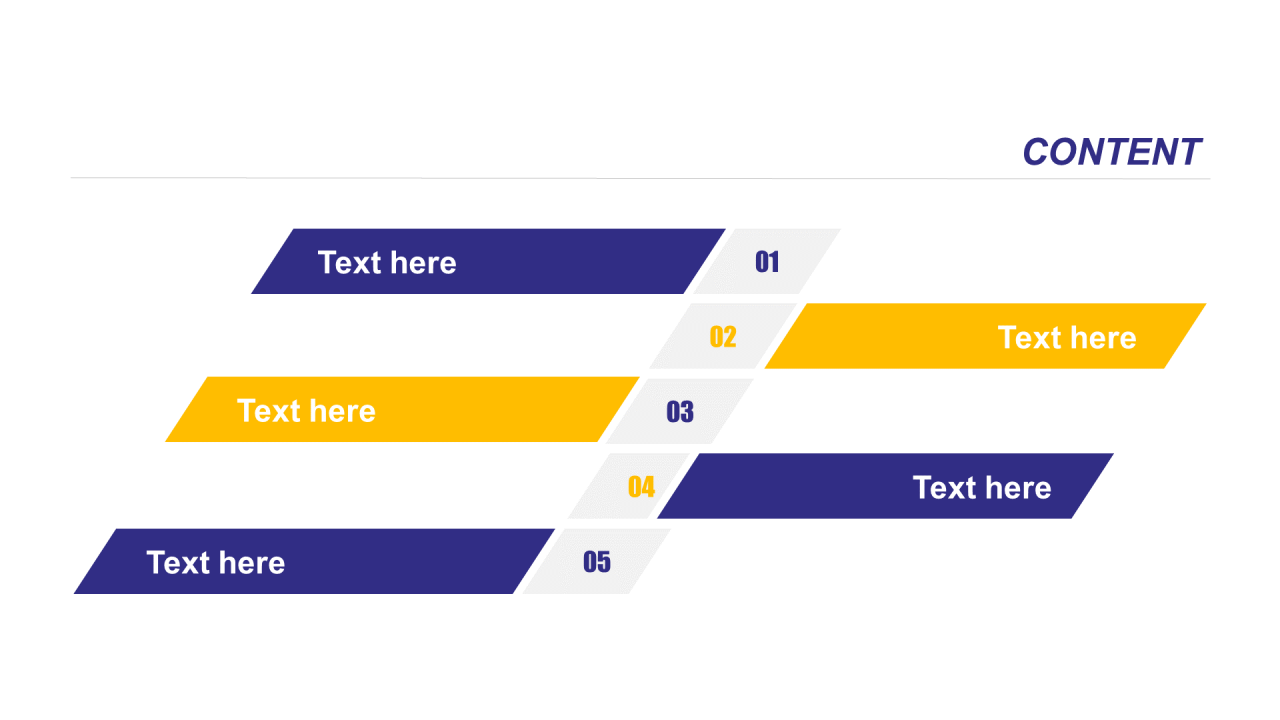The width and height of the screenshot is (1280, 720).
Task: Click the CONTENT title text
Action: [x=1111, y=152]
